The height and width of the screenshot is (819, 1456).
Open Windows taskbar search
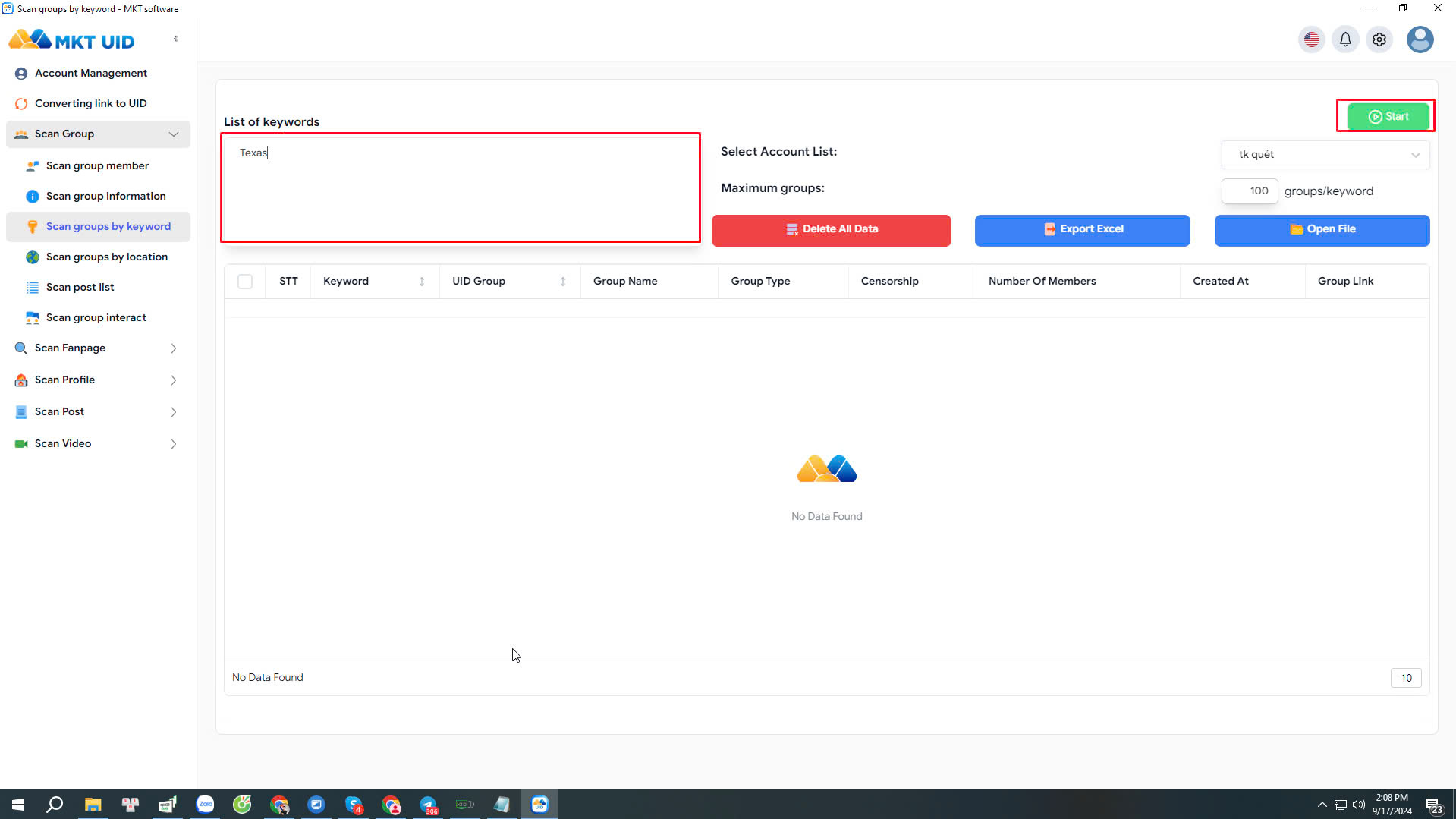click(55, 805)
